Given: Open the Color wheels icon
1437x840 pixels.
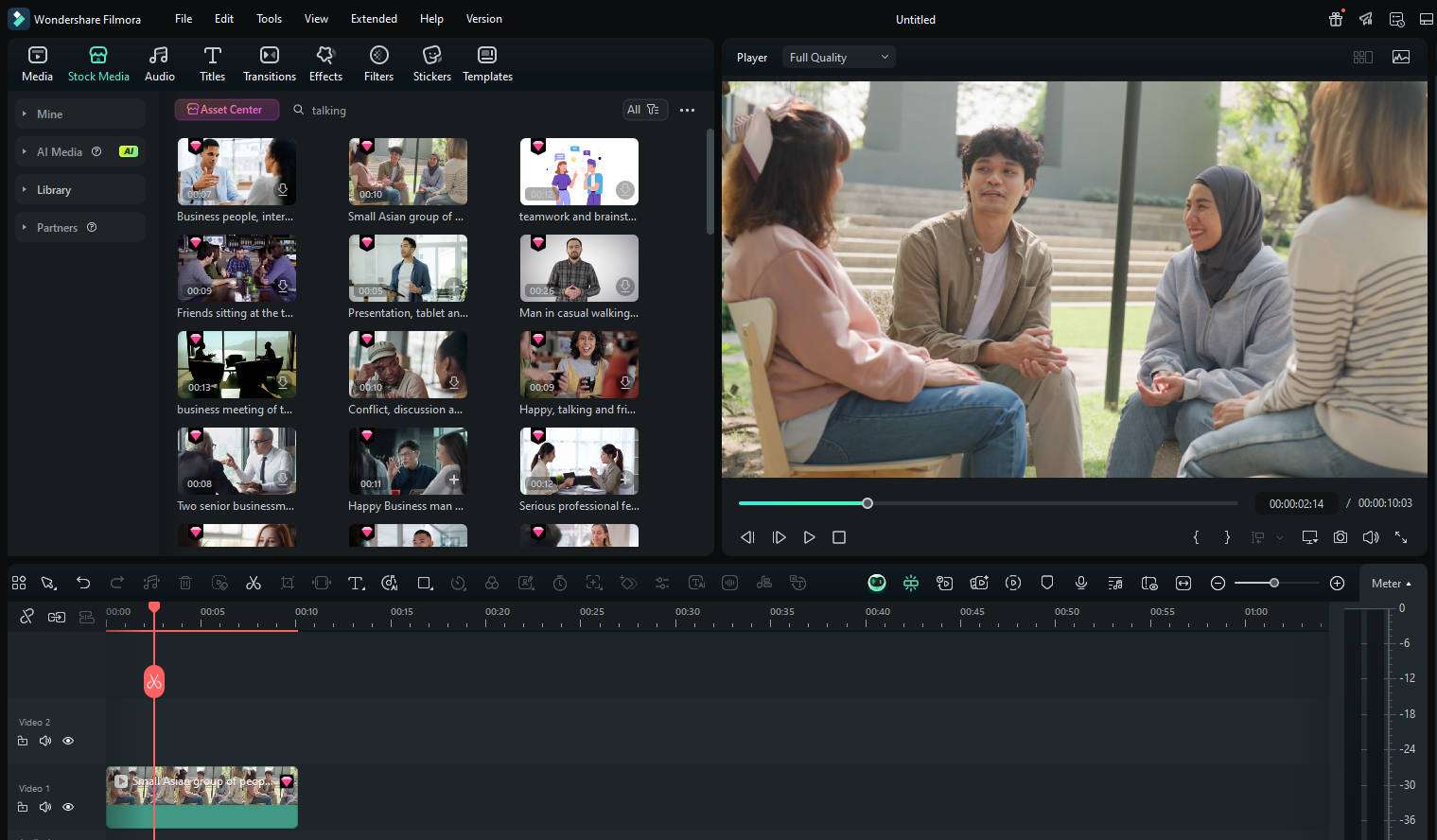Looking at the screenshot, I should tap(492, 583).
